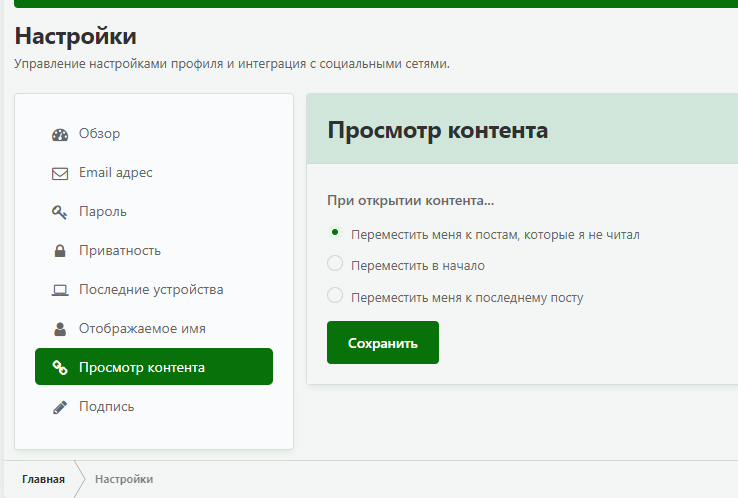Click the laptop icon beside Последние устройства
The image size is (738, 498).
(x=60, y=290)
